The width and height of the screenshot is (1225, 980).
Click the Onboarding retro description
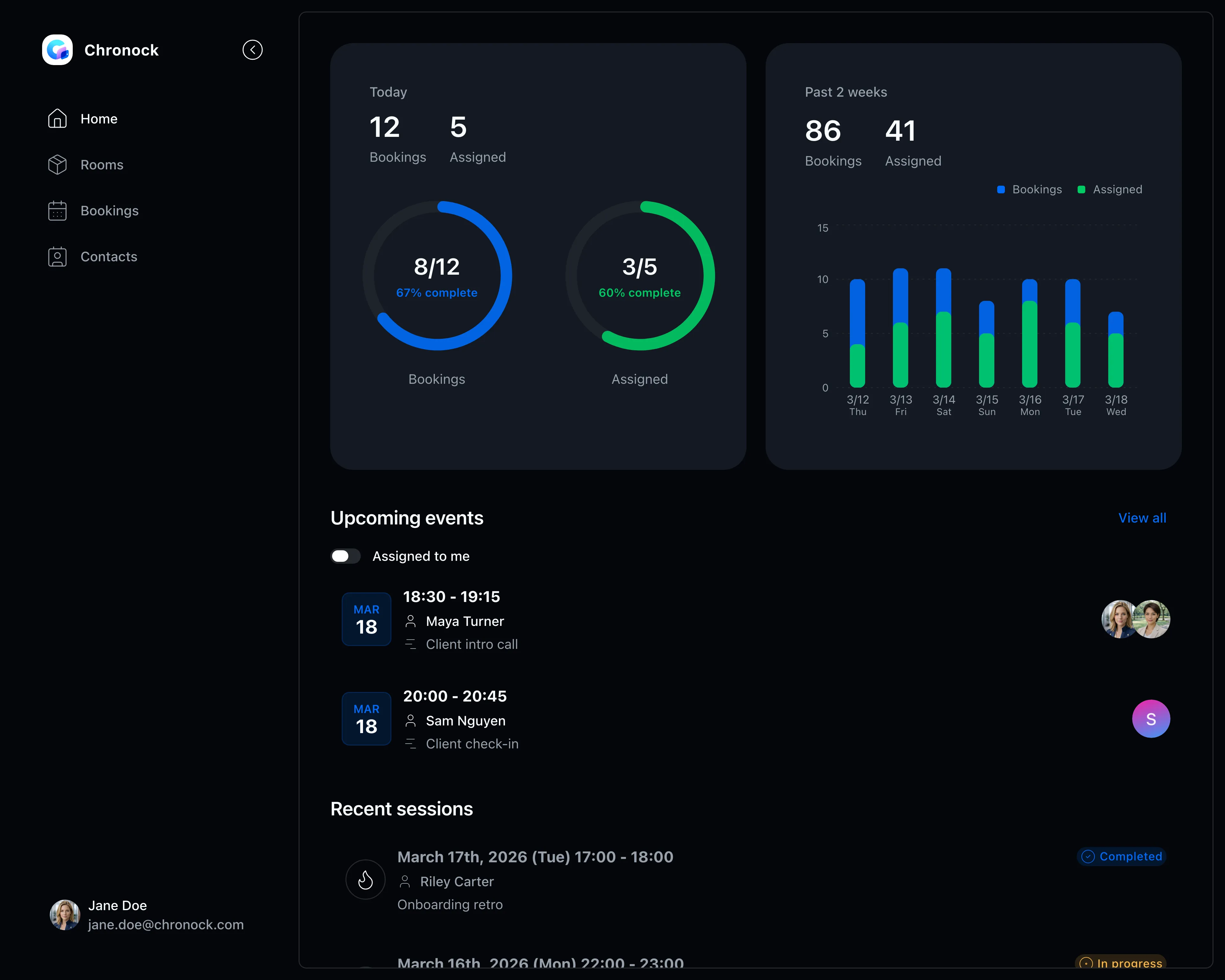point(450,904)
